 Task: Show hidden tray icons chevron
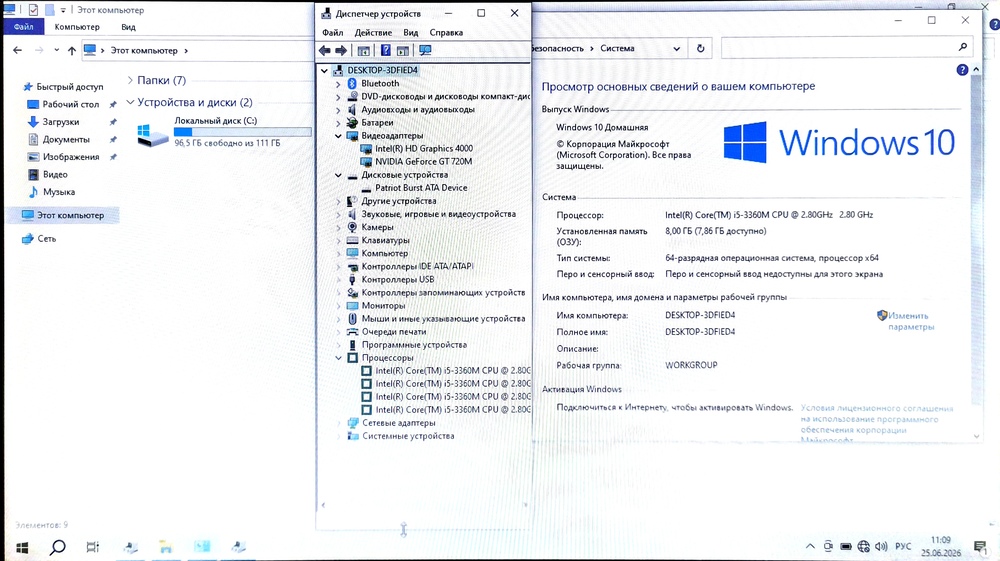coord(810,546)
